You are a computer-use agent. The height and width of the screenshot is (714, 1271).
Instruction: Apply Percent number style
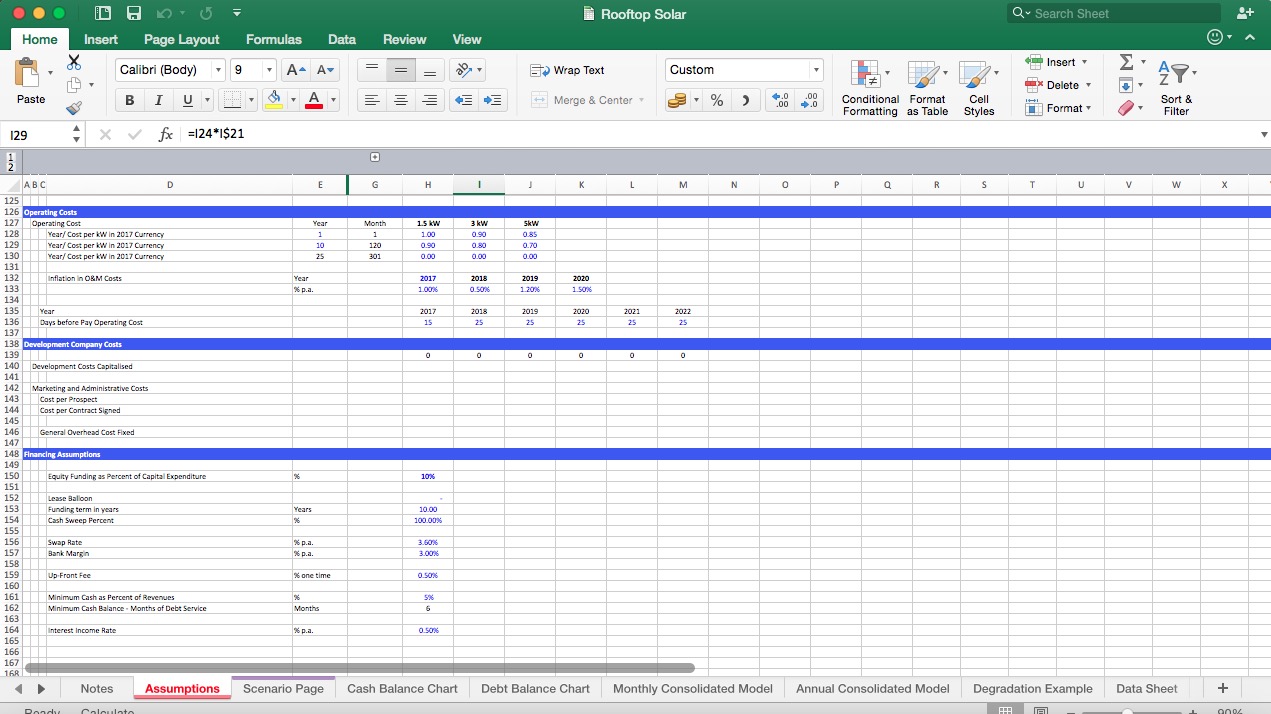click(x=716, y=100)
